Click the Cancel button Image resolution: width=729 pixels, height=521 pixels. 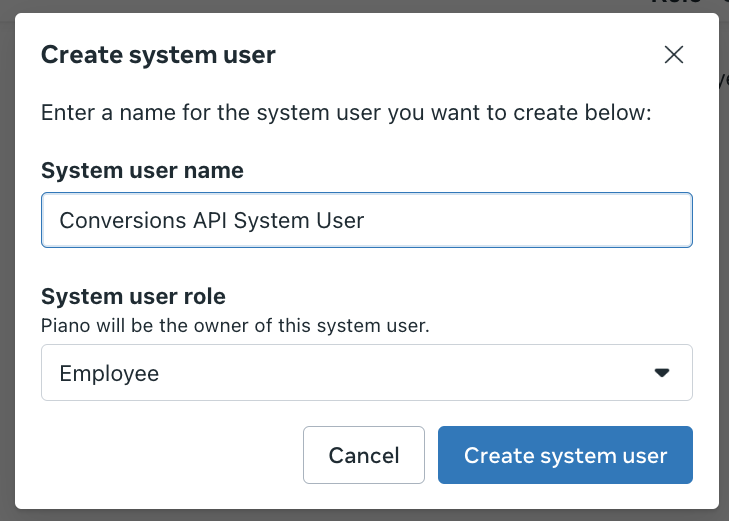click(364, 455)
